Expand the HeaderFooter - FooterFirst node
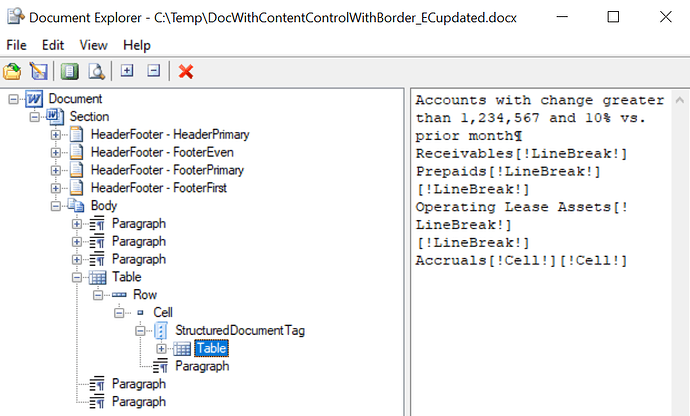This screenshot has width=690, height=416. pos(56,188)
